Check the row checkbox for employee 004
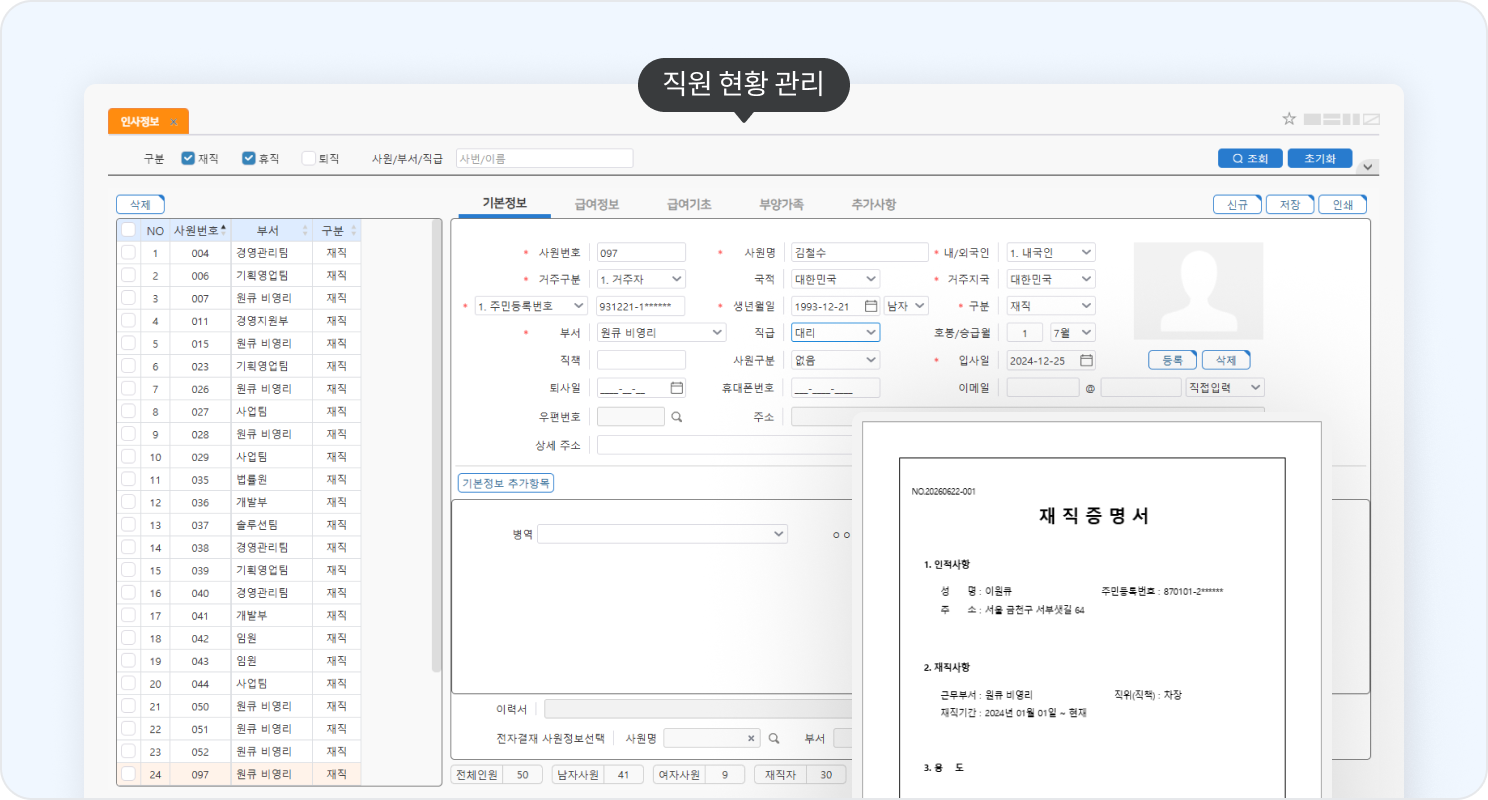 [x=128, y=253]
